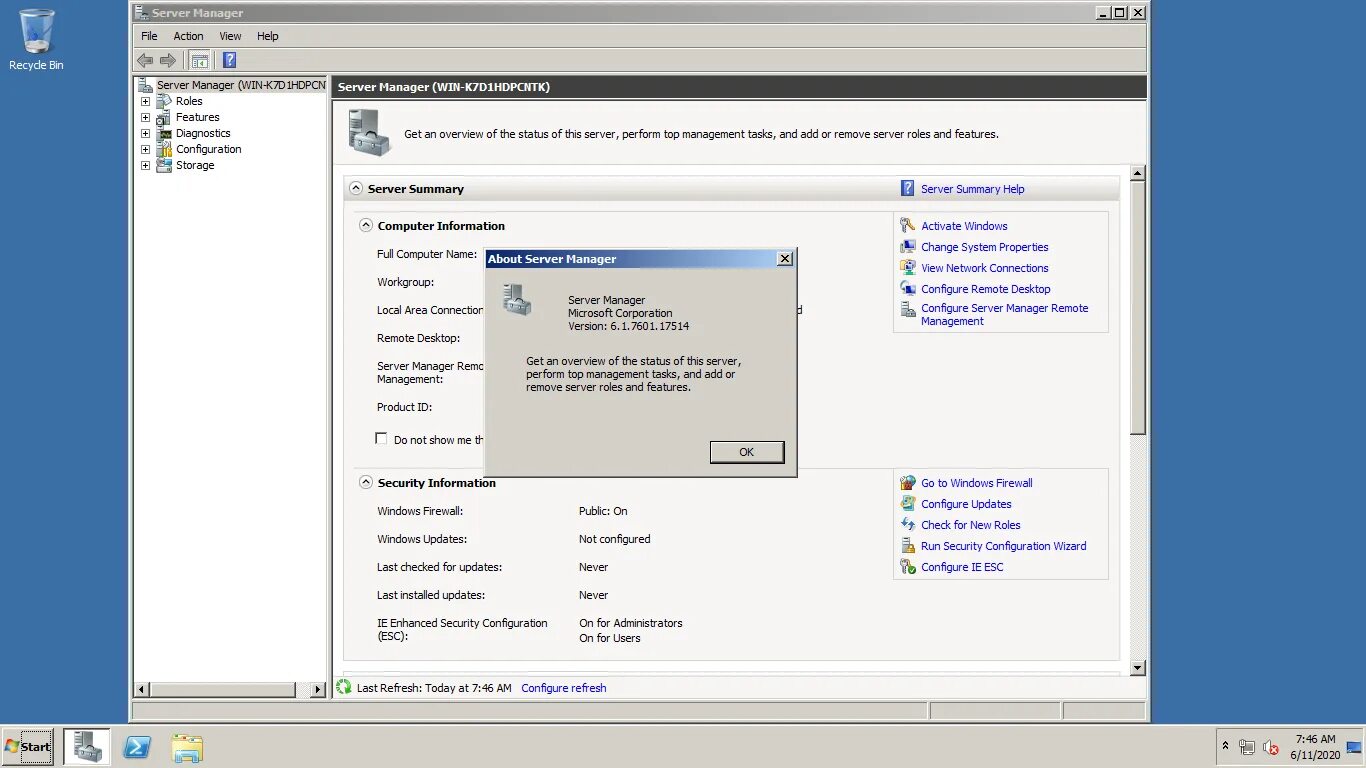Collapse the Server Summary section
This screenshot has width=1366, height=768.
point(356,188)
